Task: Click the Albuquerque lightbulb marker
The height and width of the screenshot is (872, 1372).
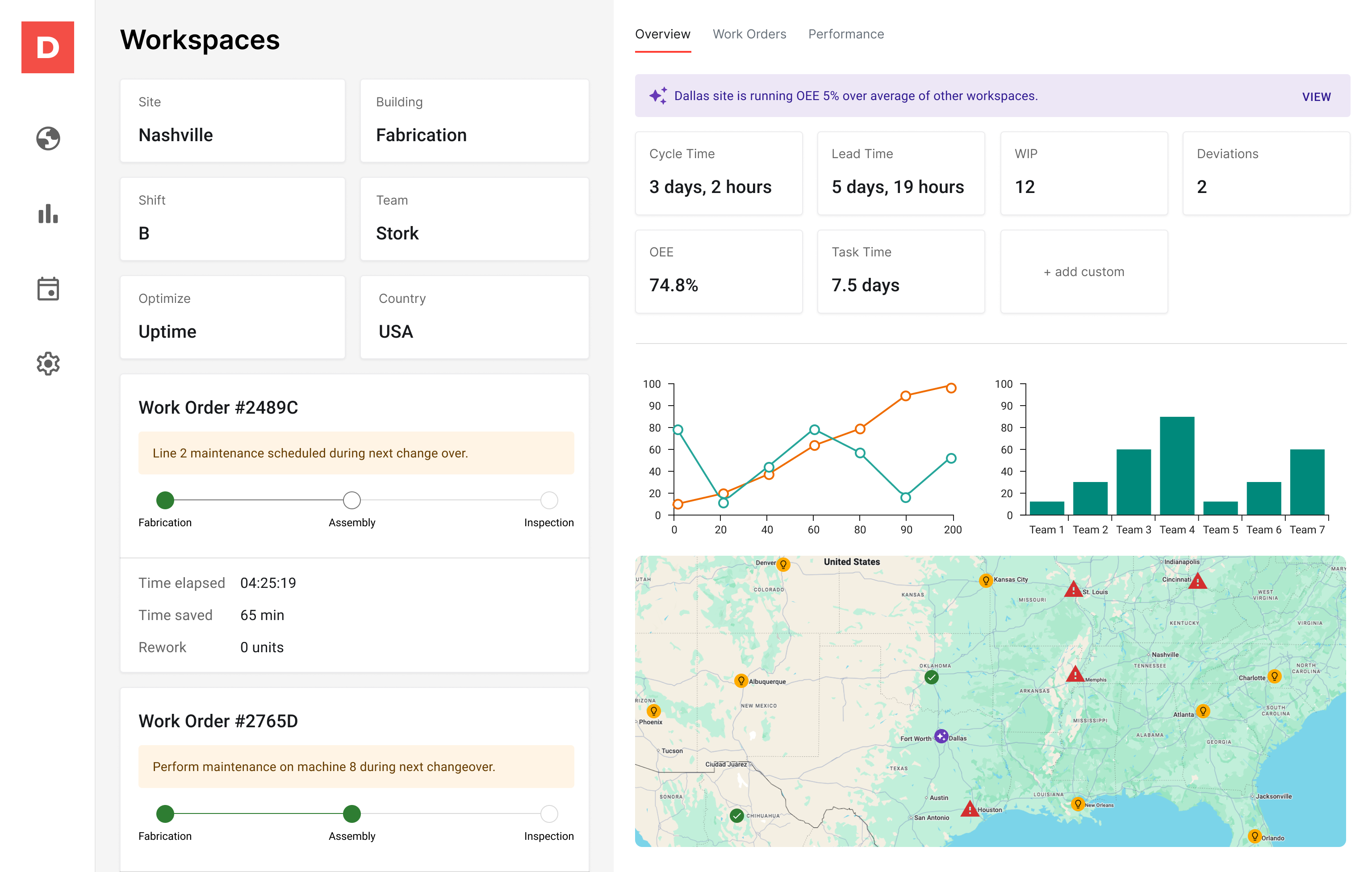Action: pyautogui.click(x=740, y=680)
